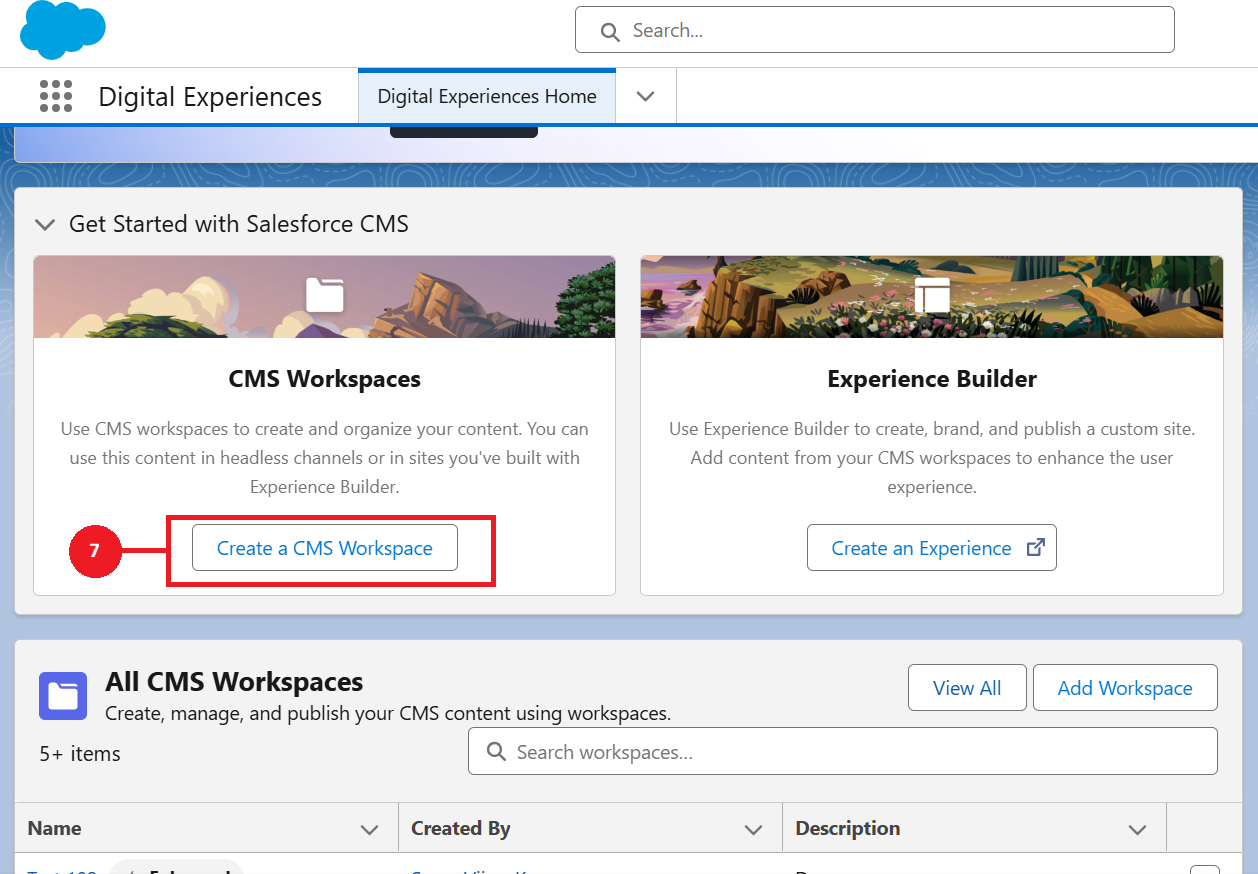The width and height of the screenshot is (1258, 874).
Task: Collapse the Get Started with Salesforce CMS section
Action: [45, 225]
